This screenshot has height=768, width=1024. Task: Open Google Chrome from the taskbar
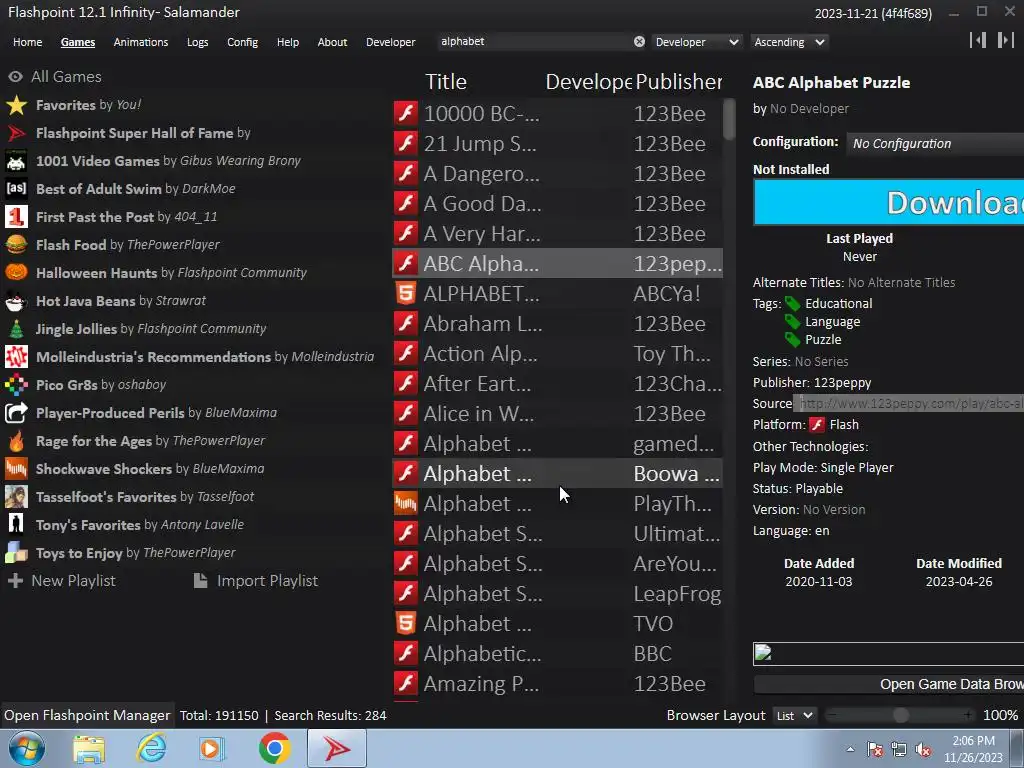(274, 748)
